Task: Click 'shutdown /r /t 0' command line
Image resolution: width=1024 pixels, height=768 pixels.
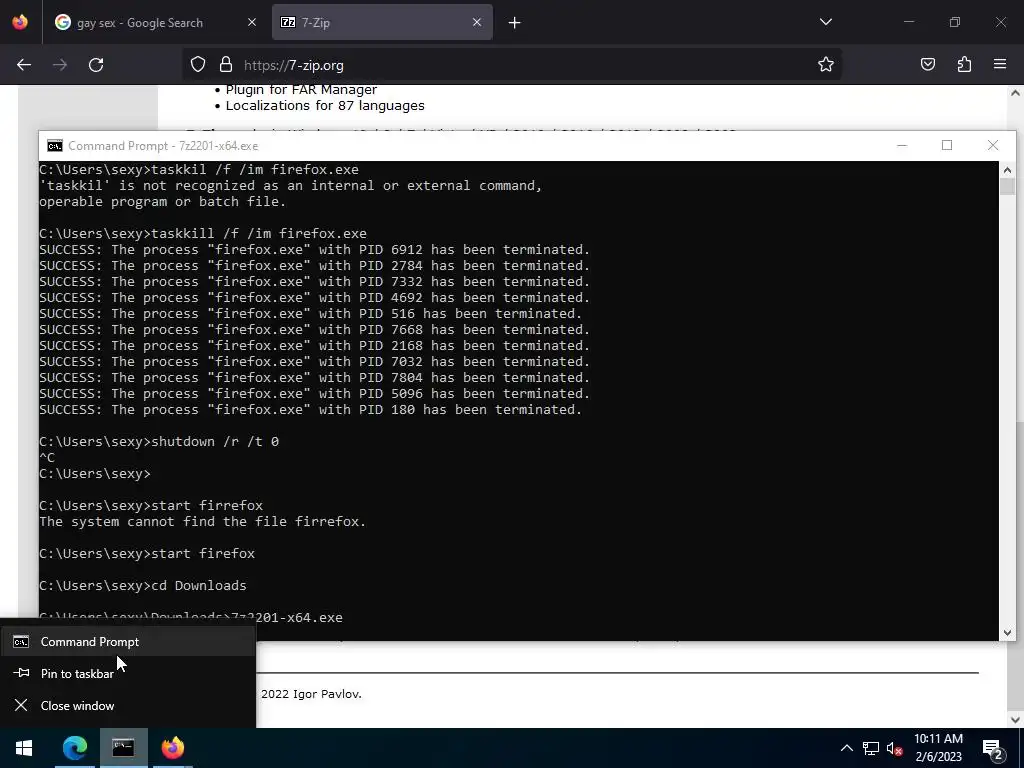Action: pos(159,441)
